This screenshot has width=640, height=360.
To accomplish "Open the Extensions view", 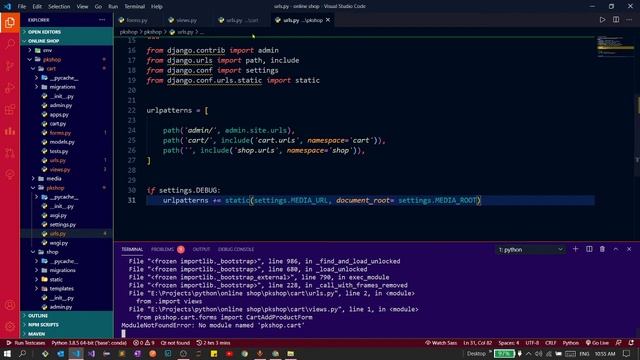I will coord(10,109).
